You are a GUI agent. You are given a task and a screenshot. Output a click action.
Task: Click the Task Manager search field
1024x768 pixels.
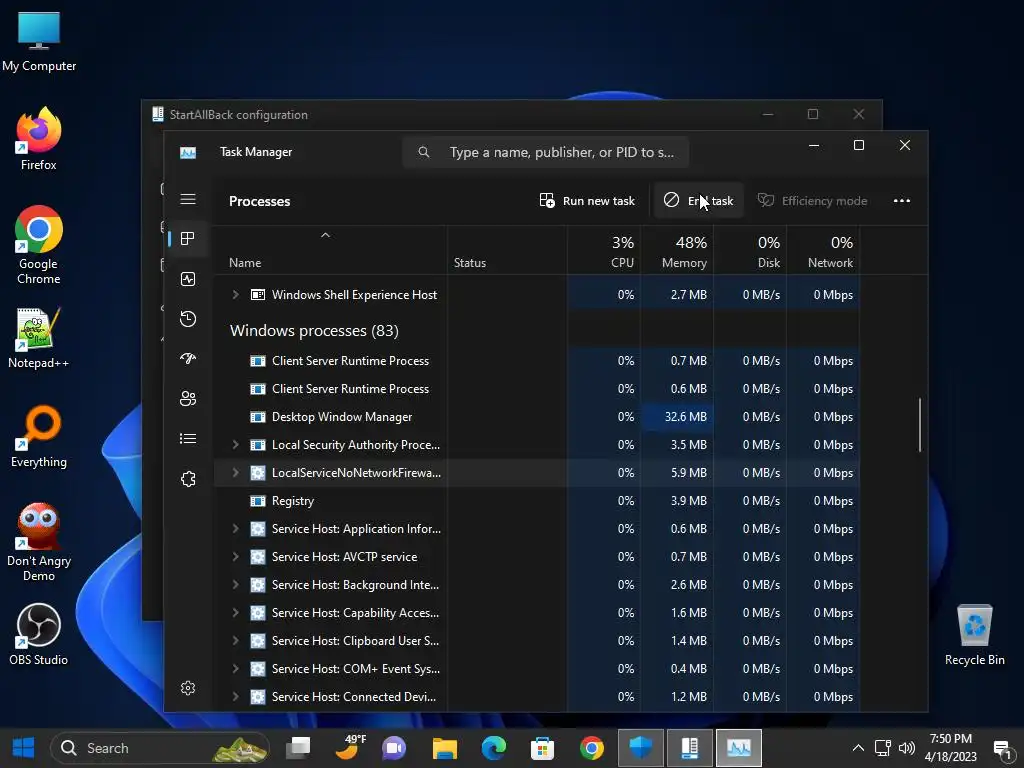[x=546, y=152]
